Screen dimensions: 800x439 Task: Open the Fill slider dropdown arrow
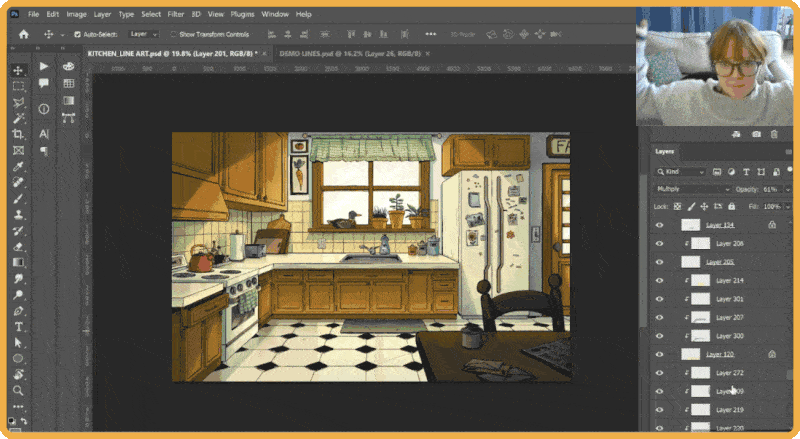788,207
